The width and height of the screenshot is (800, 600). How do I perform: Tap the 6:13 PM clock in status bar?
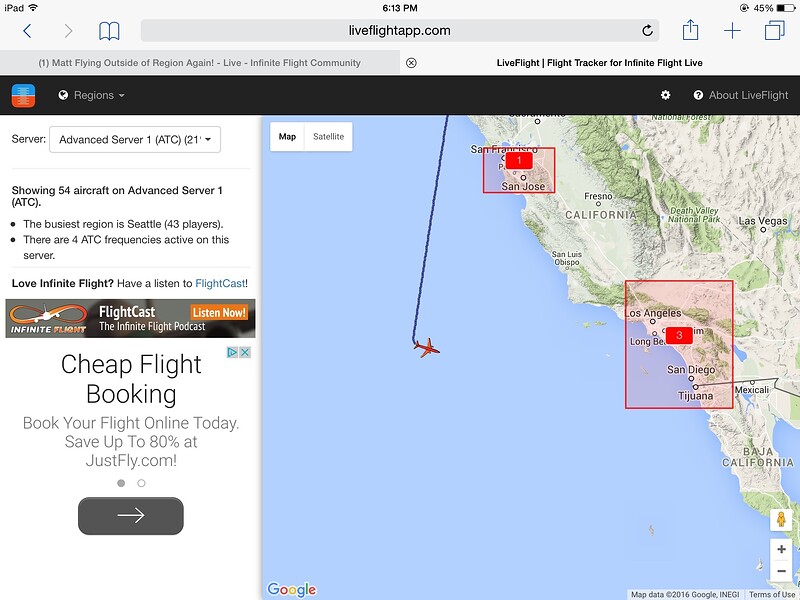pyautogui.click(x=399, y=8)
